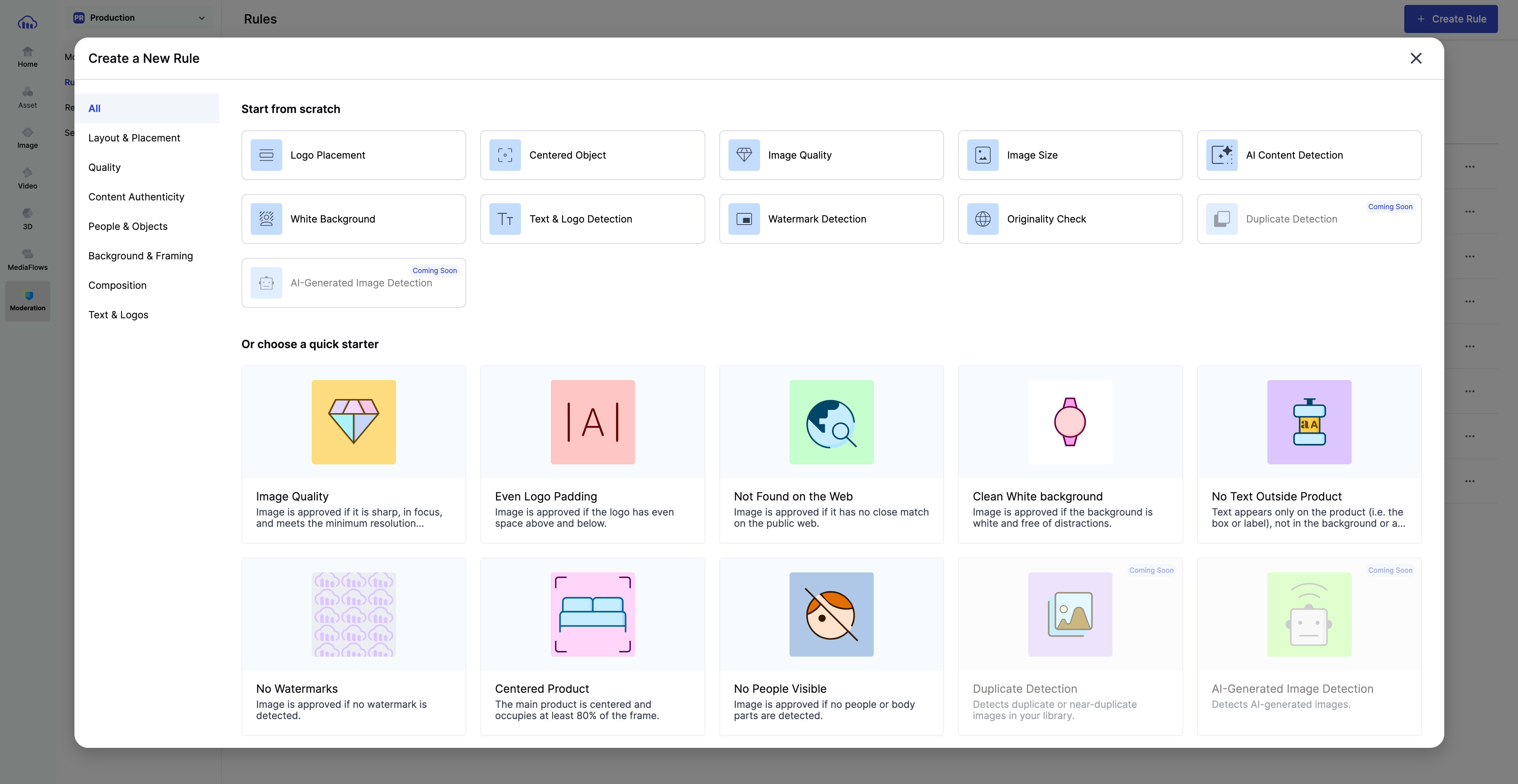
Task: Open the Production environment dropdown
Action: pyautogui.click(x=139, y=18)
